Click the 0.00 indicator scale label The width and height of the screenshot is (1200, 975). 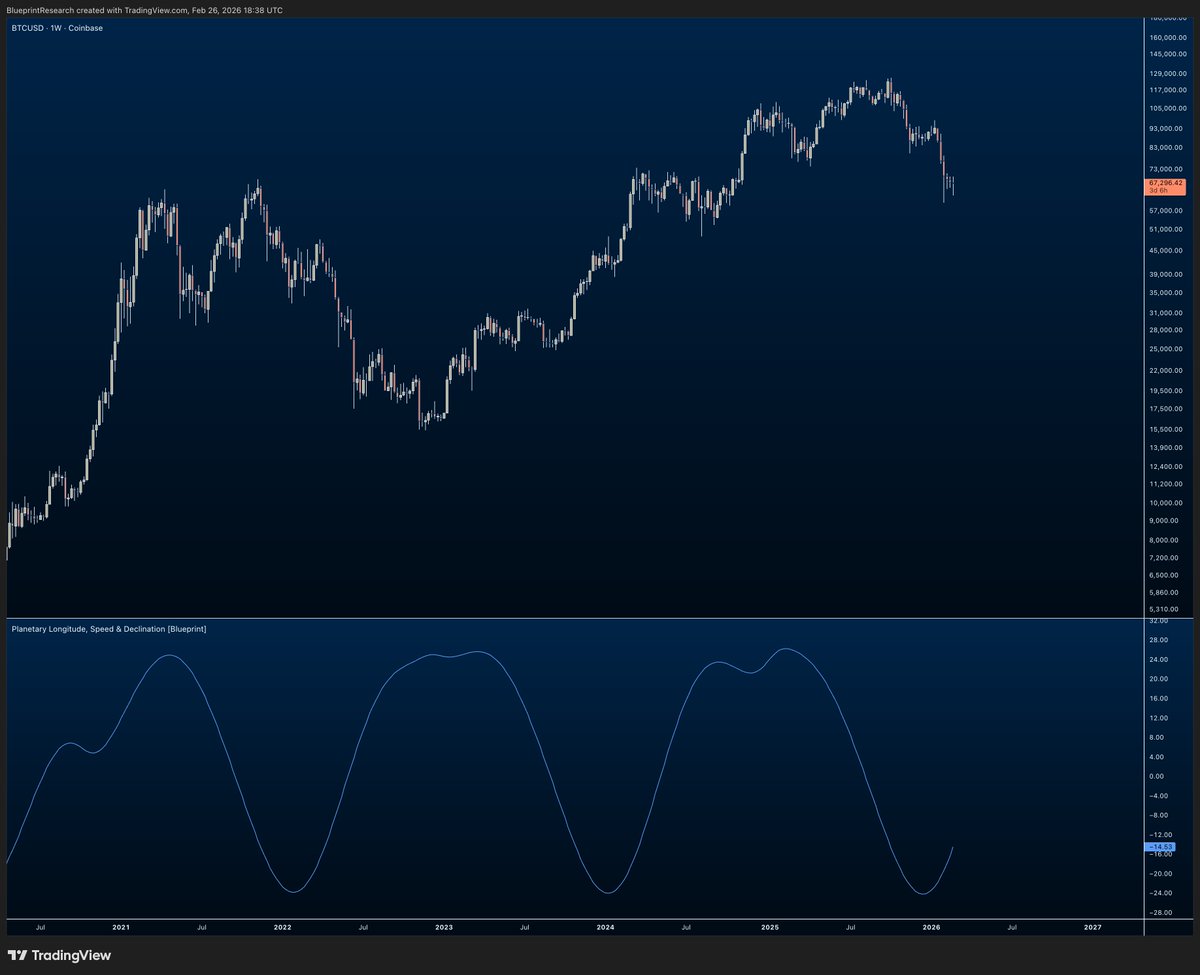[1159, 776]
